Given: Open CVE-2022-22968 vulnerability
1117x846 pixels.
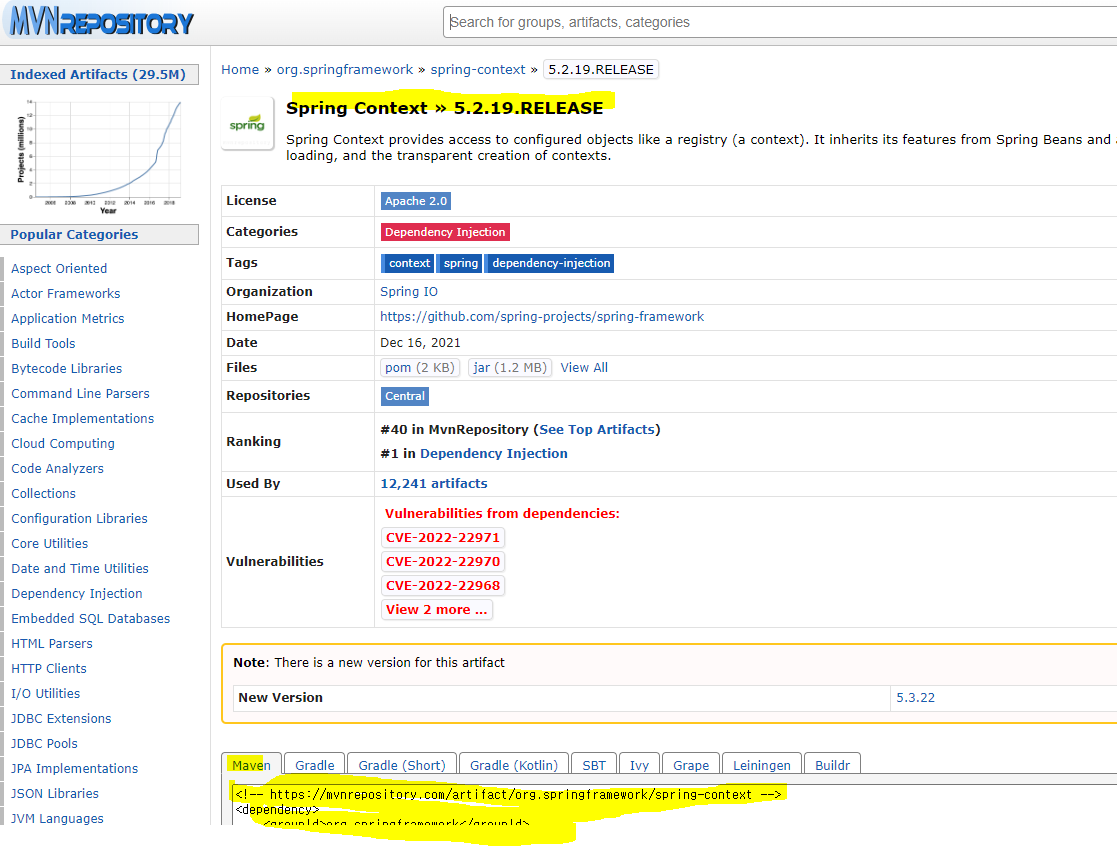Looking at the screenshot, I should [443, 585].
